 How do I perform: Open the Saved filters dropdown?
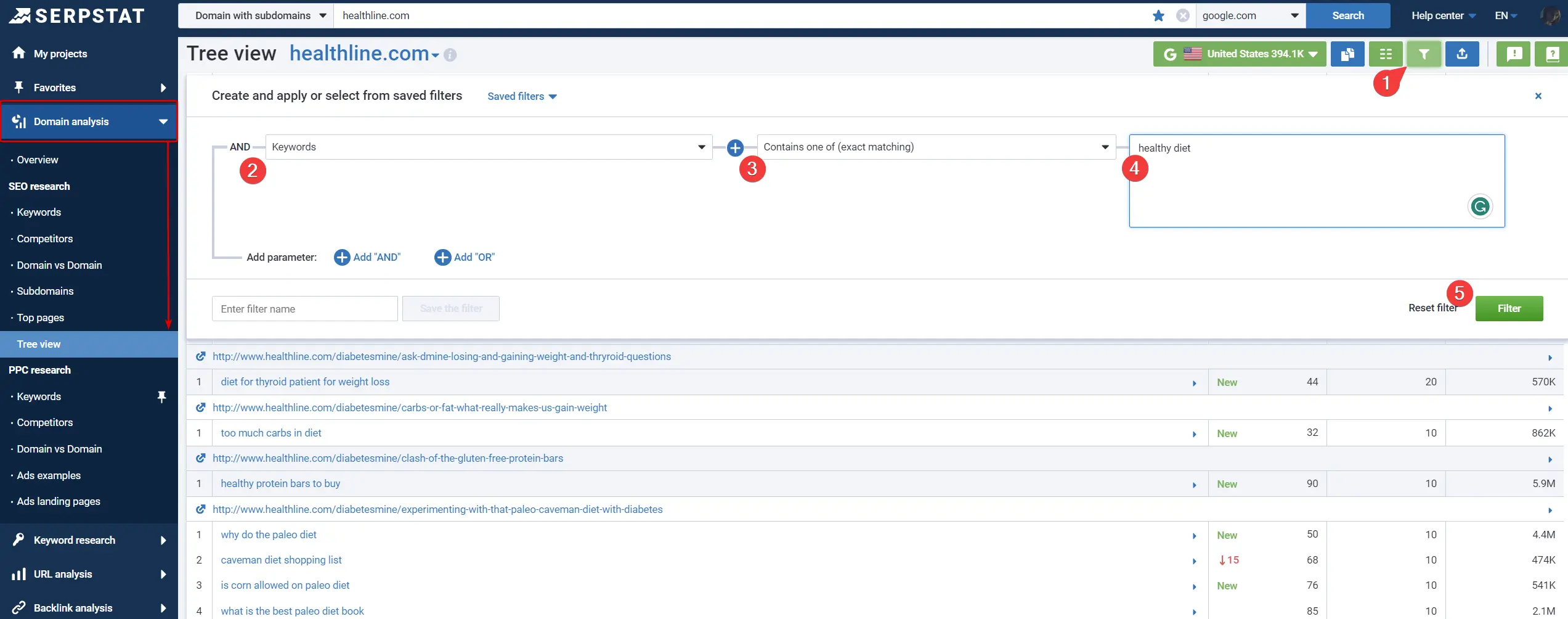click(522, 96)
